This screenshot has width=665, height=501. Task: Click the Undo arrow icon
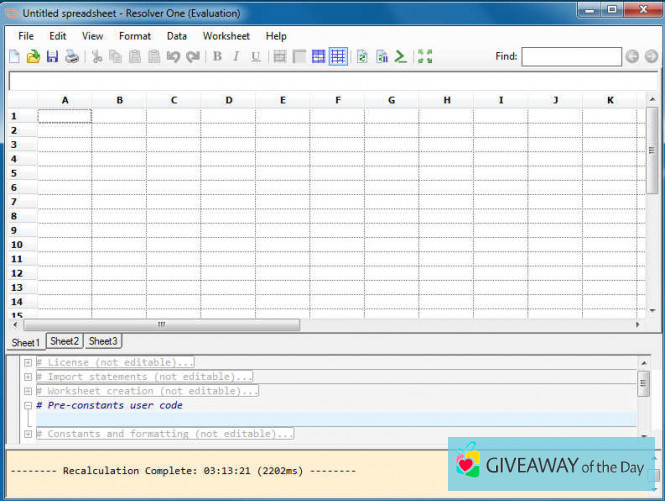pos(173,57)
